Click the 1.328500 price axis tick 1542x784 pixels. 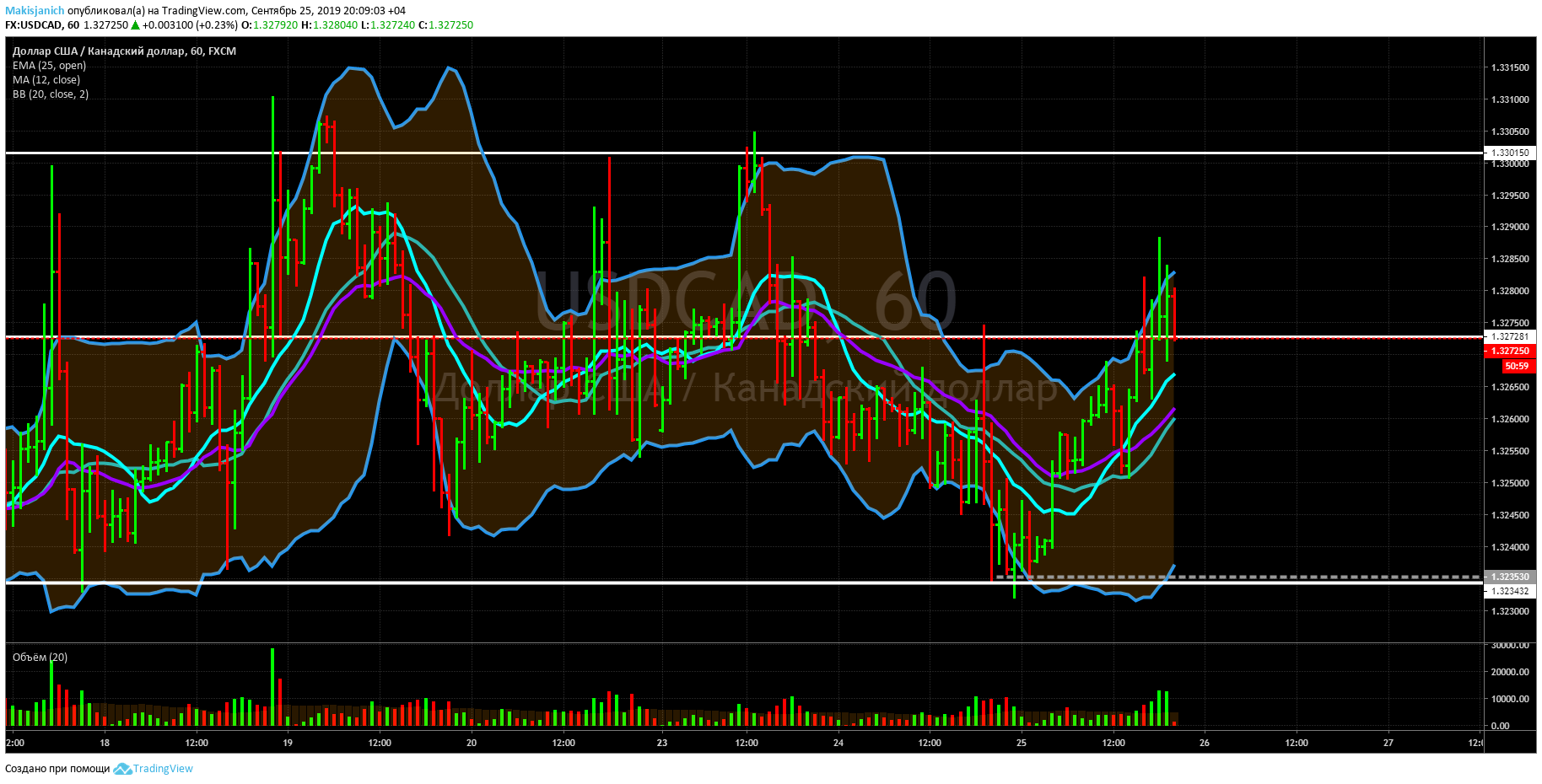[1510, 259]
